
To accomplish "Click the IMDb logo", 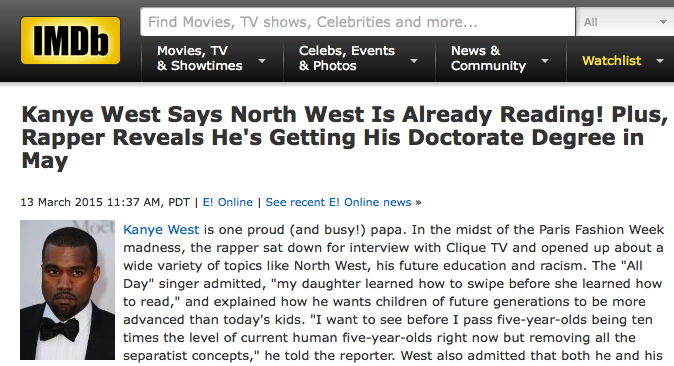I will pos(70,40).
